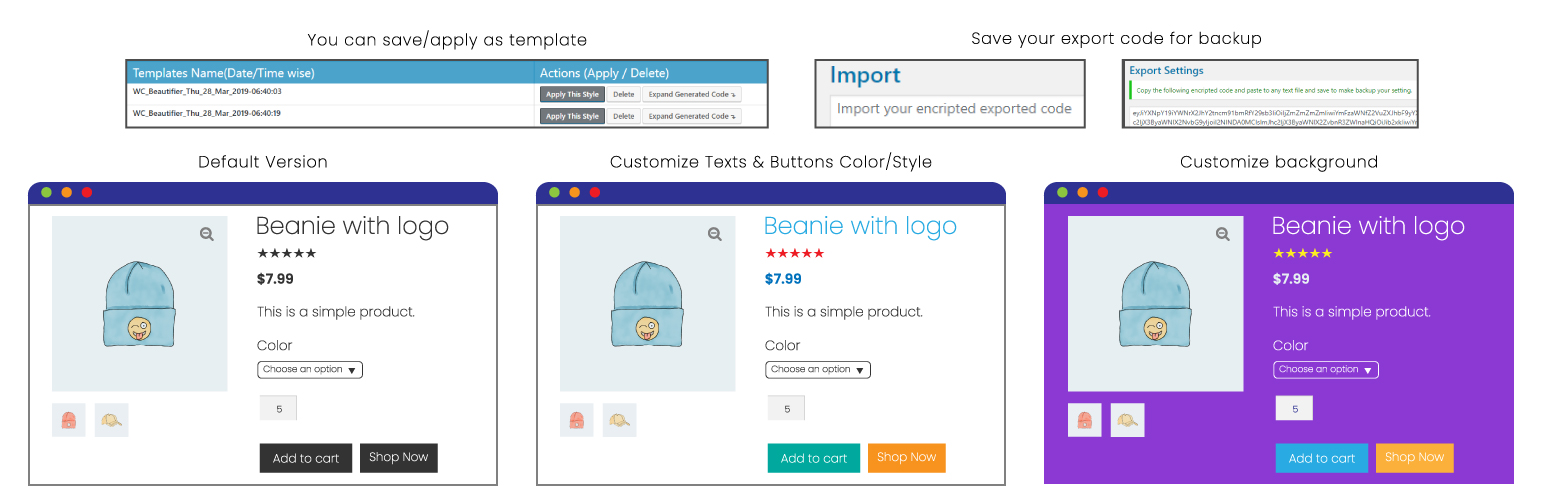The image size is (1544, 500).
Task: Click the magnifier icon in the purple background panel
Action: pos(1223,234)
